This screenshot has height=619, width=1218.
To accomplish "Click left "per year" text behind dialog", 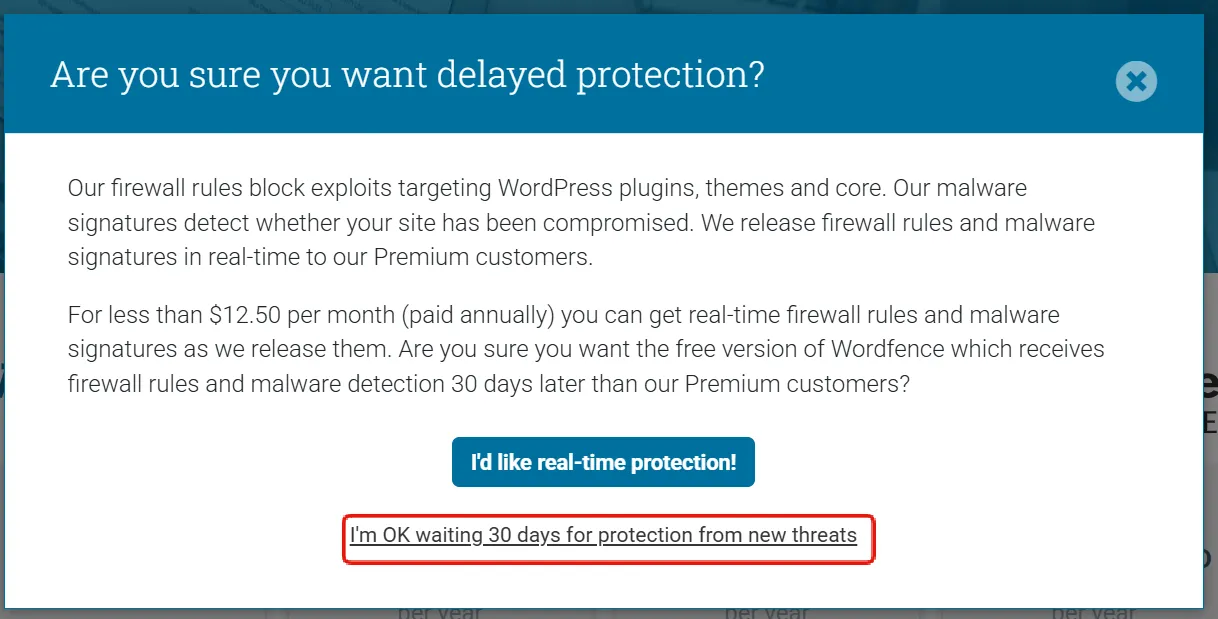I will (x=440, y=612).
